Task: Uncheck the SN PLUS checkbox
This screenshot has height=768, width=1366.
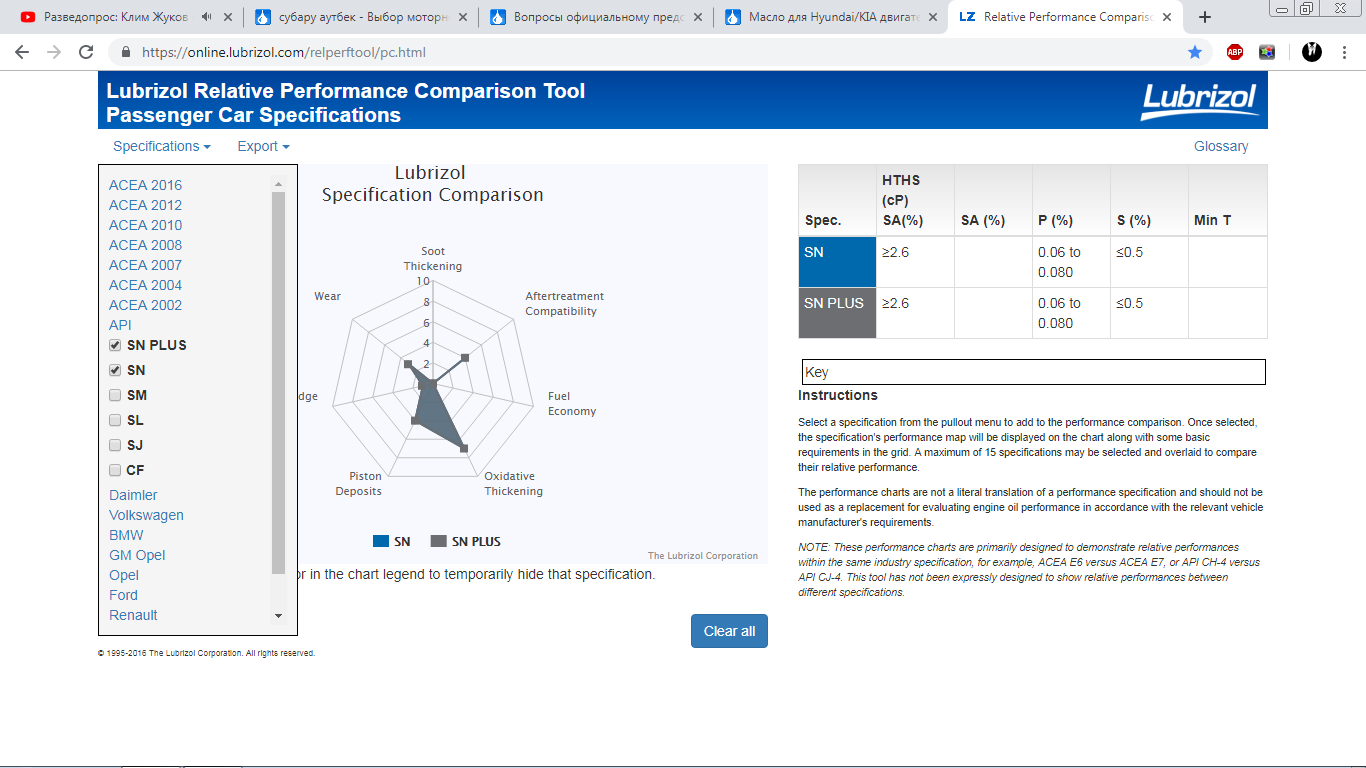Action: tap(115, 345)
